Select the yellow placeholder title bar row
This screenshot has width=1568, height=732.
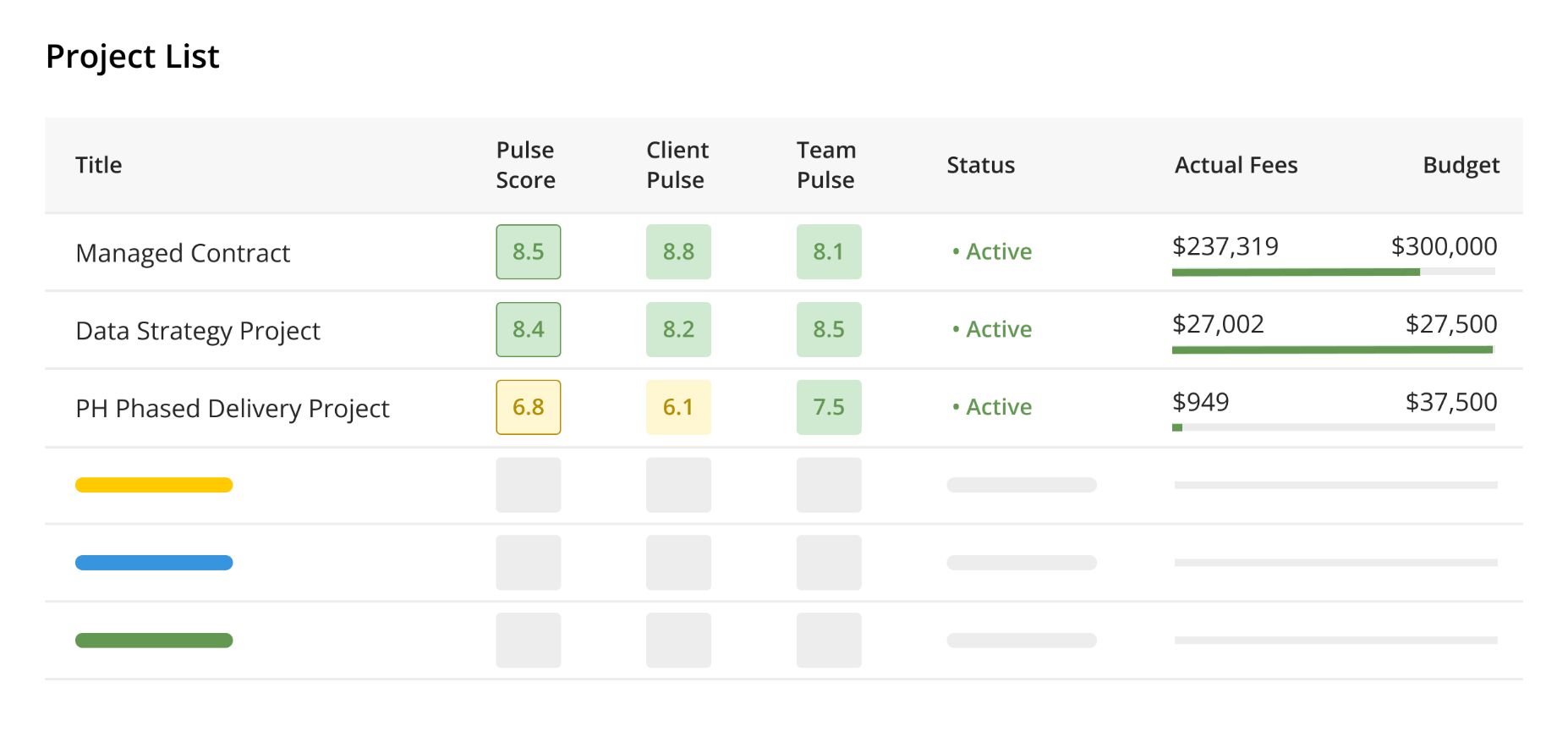784,486
